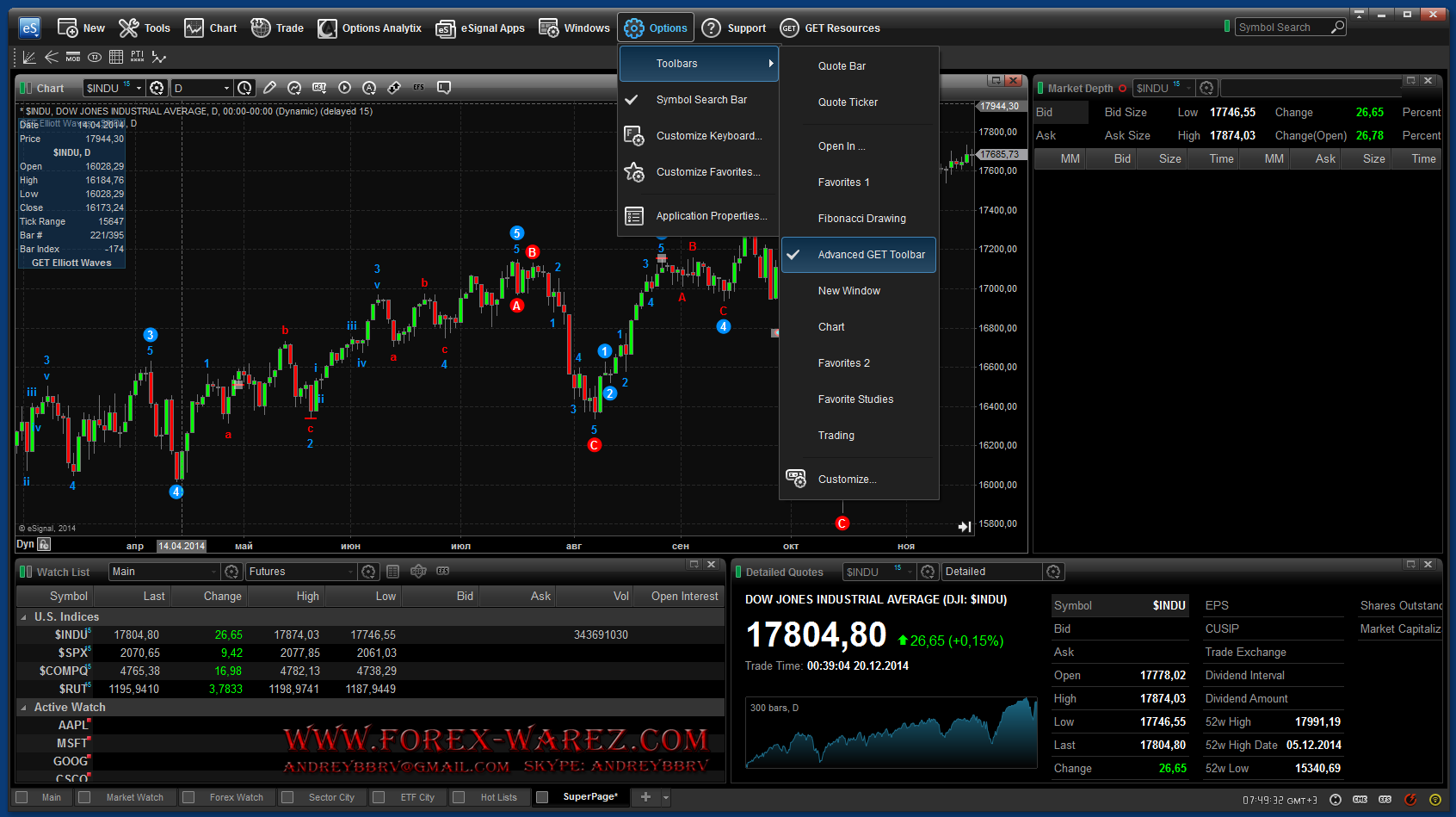This screenshot has height=817, width=1456.
Task: Click the MOB tool icon
Action: tap(73, 58)
